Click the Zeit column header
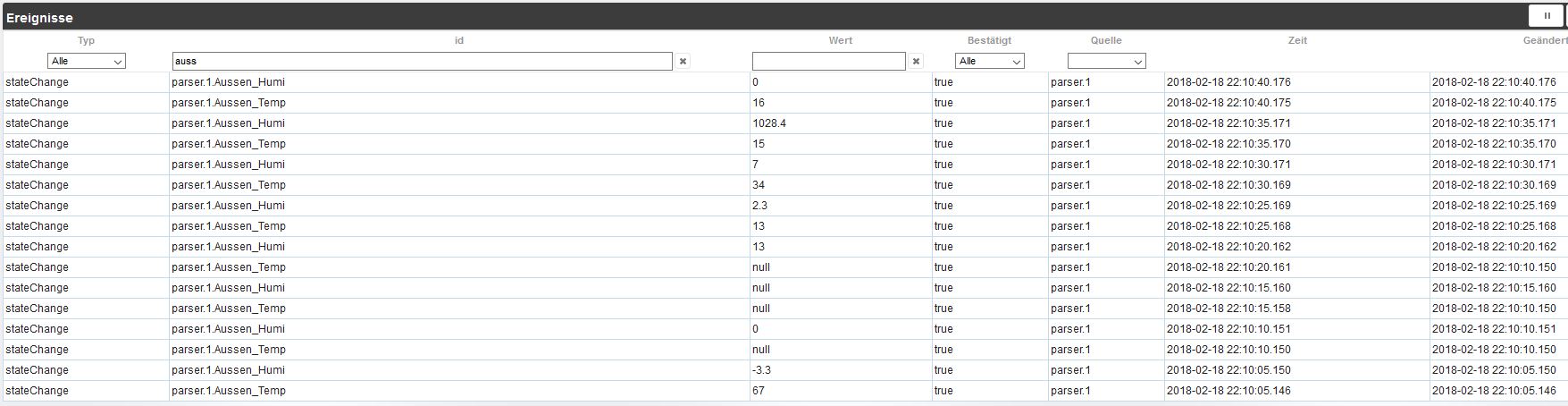The height and width of the screenshot is (406, 1568). point(1297,40)
